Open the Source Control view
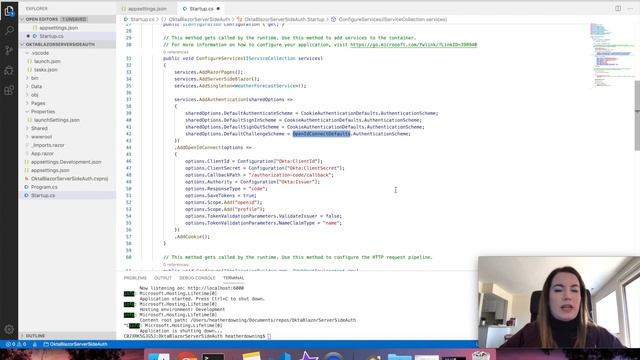 click(9, 50)
